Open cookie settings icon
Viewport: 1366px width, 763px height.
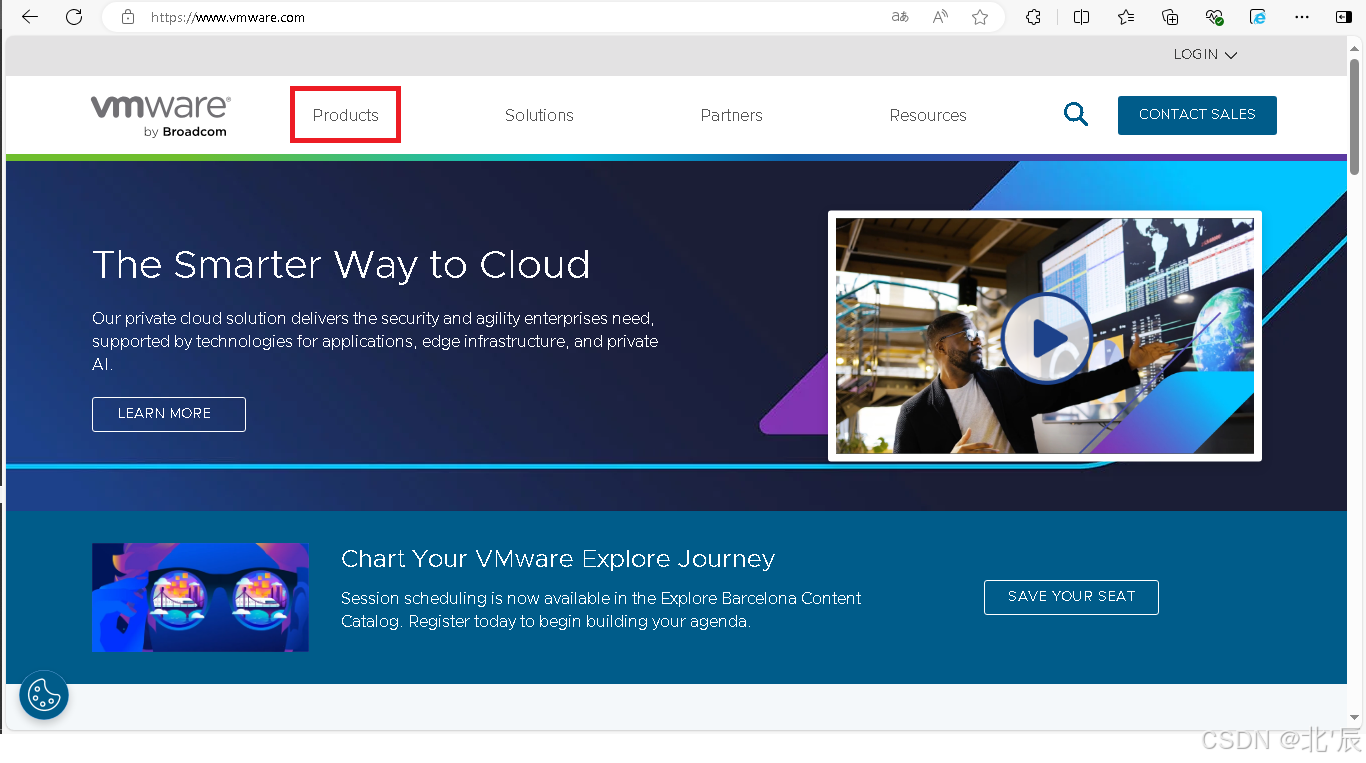(44, 695)
